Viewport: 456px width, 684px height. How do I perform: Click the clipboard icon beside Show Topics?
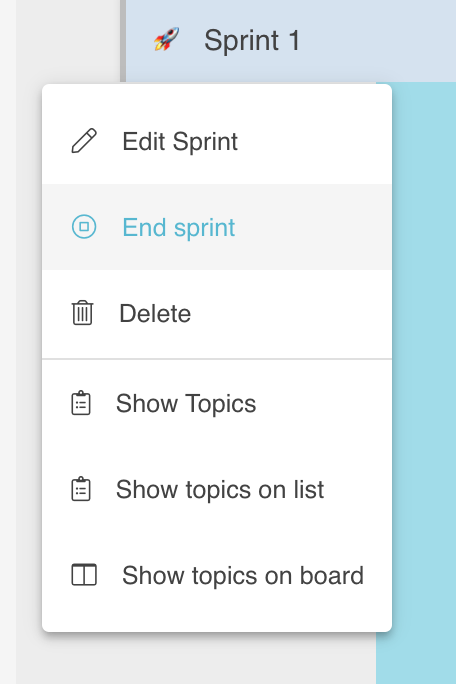81,403
